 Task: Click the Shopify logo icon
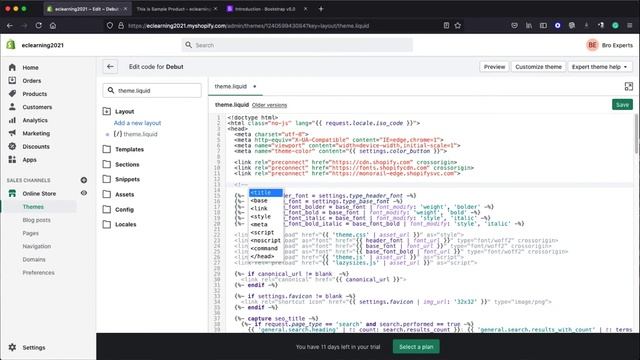tap(11, 45)
